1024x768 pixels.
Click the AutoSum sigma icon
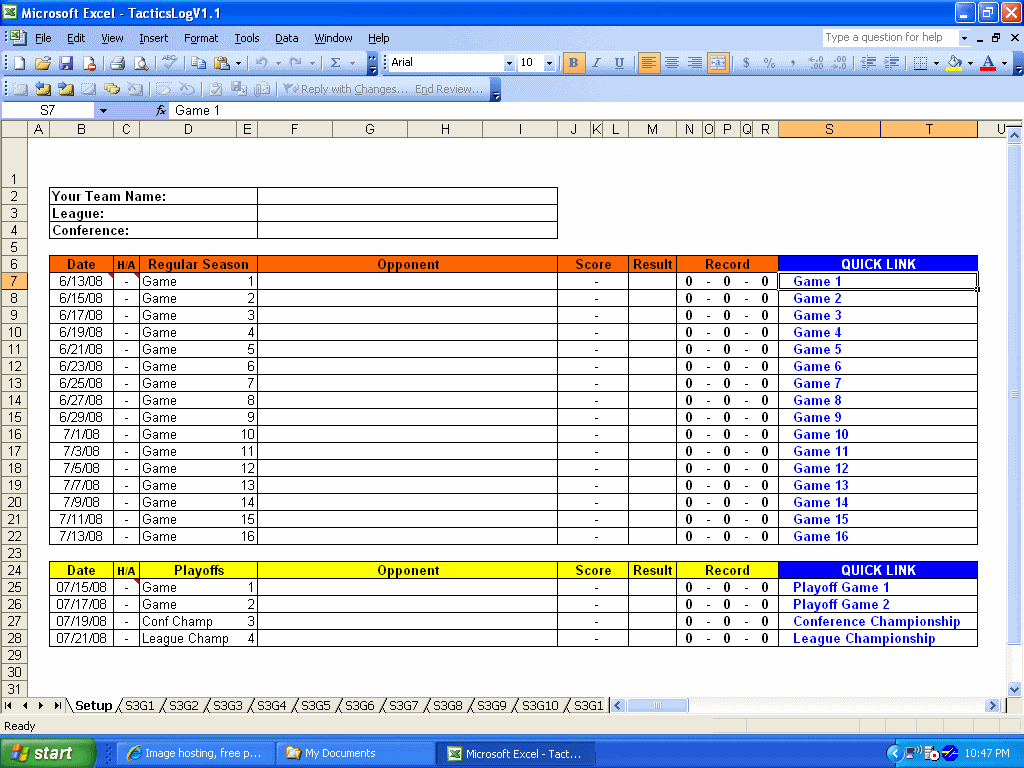pos(335,63)
